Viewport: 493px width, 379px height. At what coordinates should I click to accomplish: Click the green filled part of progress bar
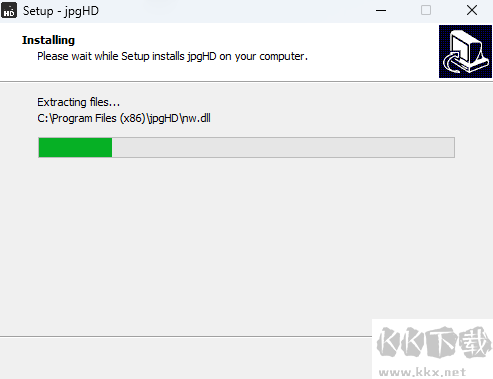click(x=75, y=147)
